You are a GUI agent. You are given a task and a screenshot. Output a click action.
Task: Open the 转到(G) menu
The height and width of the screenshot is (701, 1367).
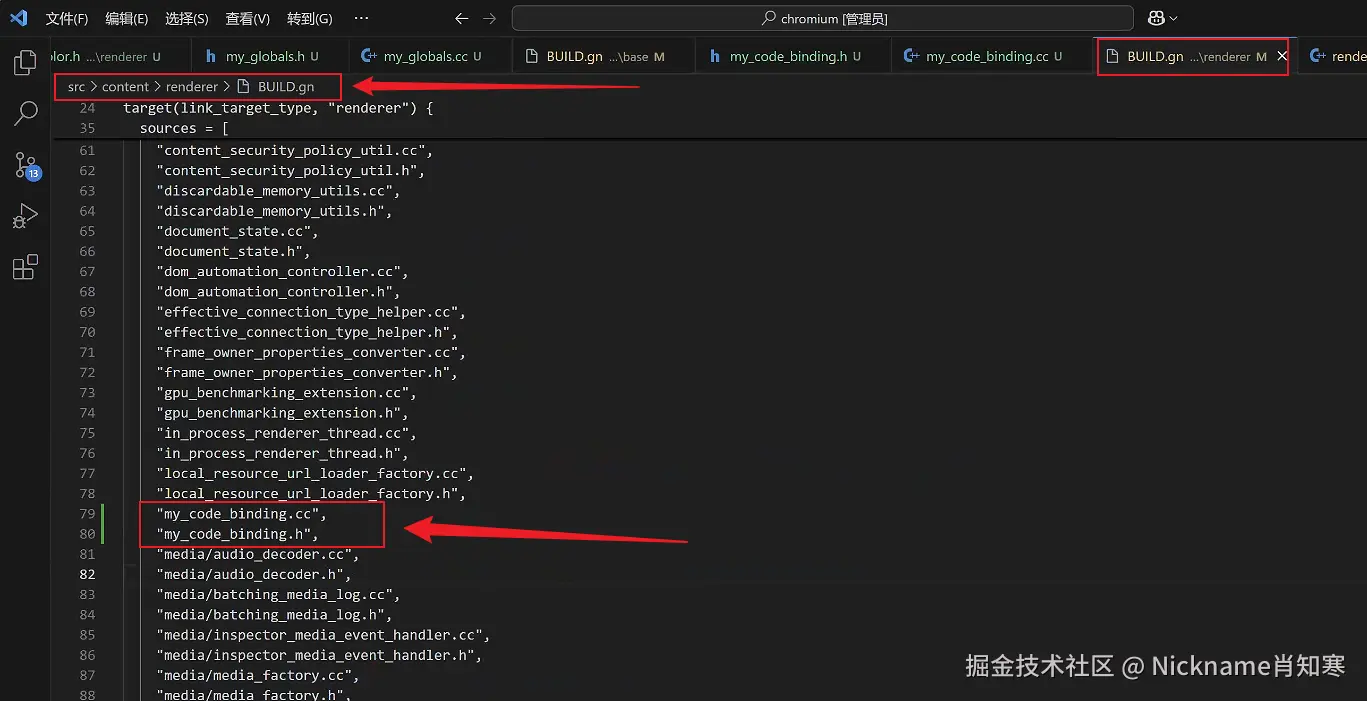pos(309,18)
